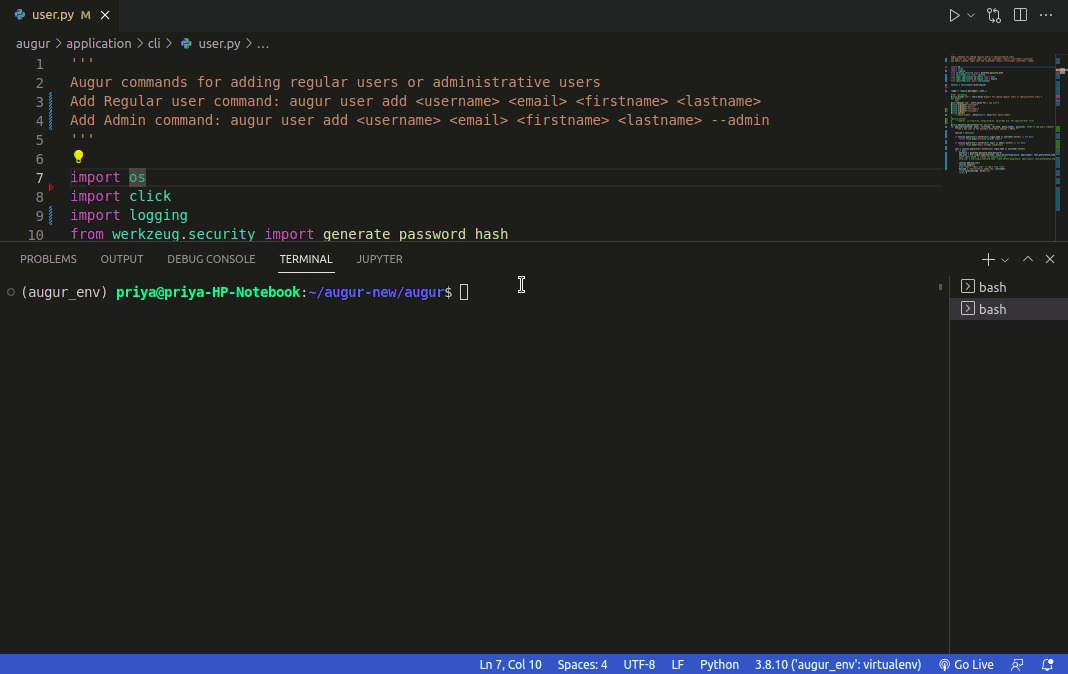Click line number 3 in gutter
1068x674 pixels.
40,102
